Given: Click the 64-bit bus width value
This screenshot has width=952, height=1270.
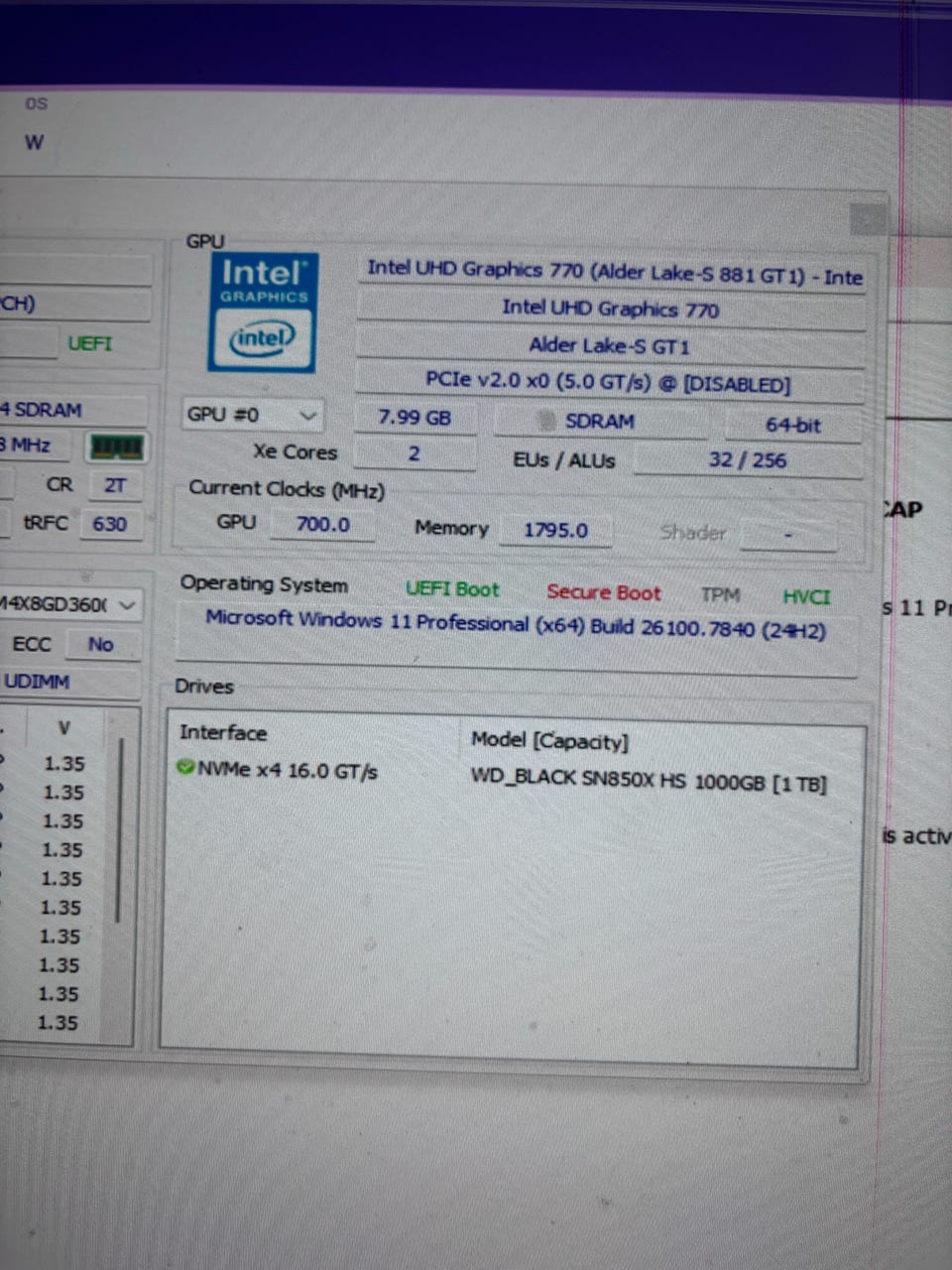Looking at the screenshot, I should (793, 426).
